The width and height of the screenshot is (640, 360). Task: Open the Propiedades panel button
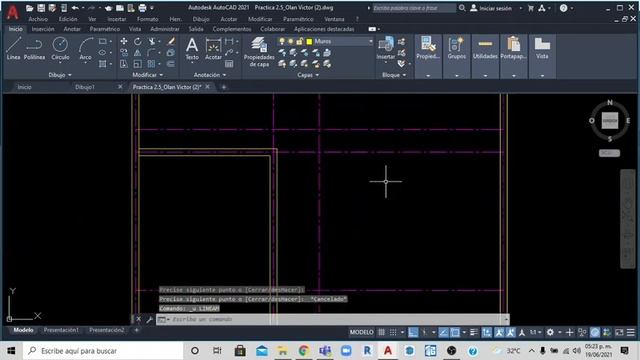(428, 56)
